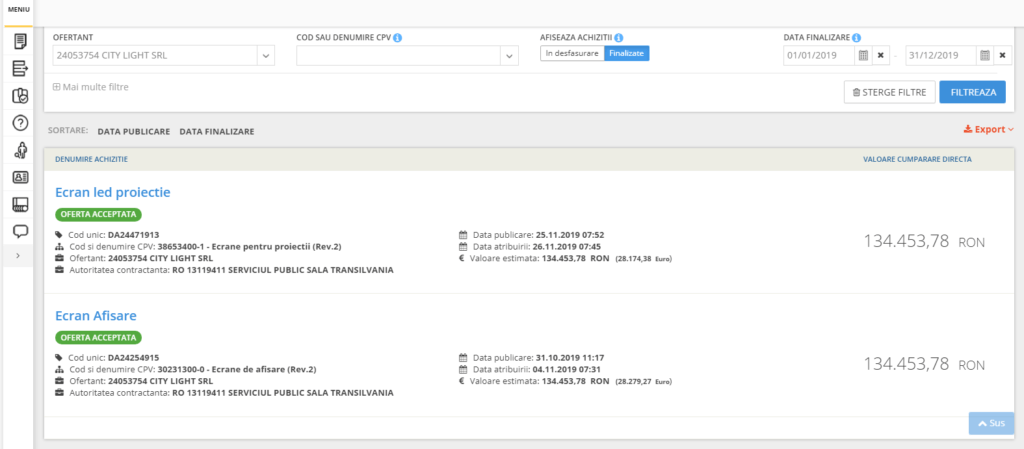This screenshot has height=449, width=1024.
Task: Click info icon next to Afiseaza Achizitii
Action: 619,38
